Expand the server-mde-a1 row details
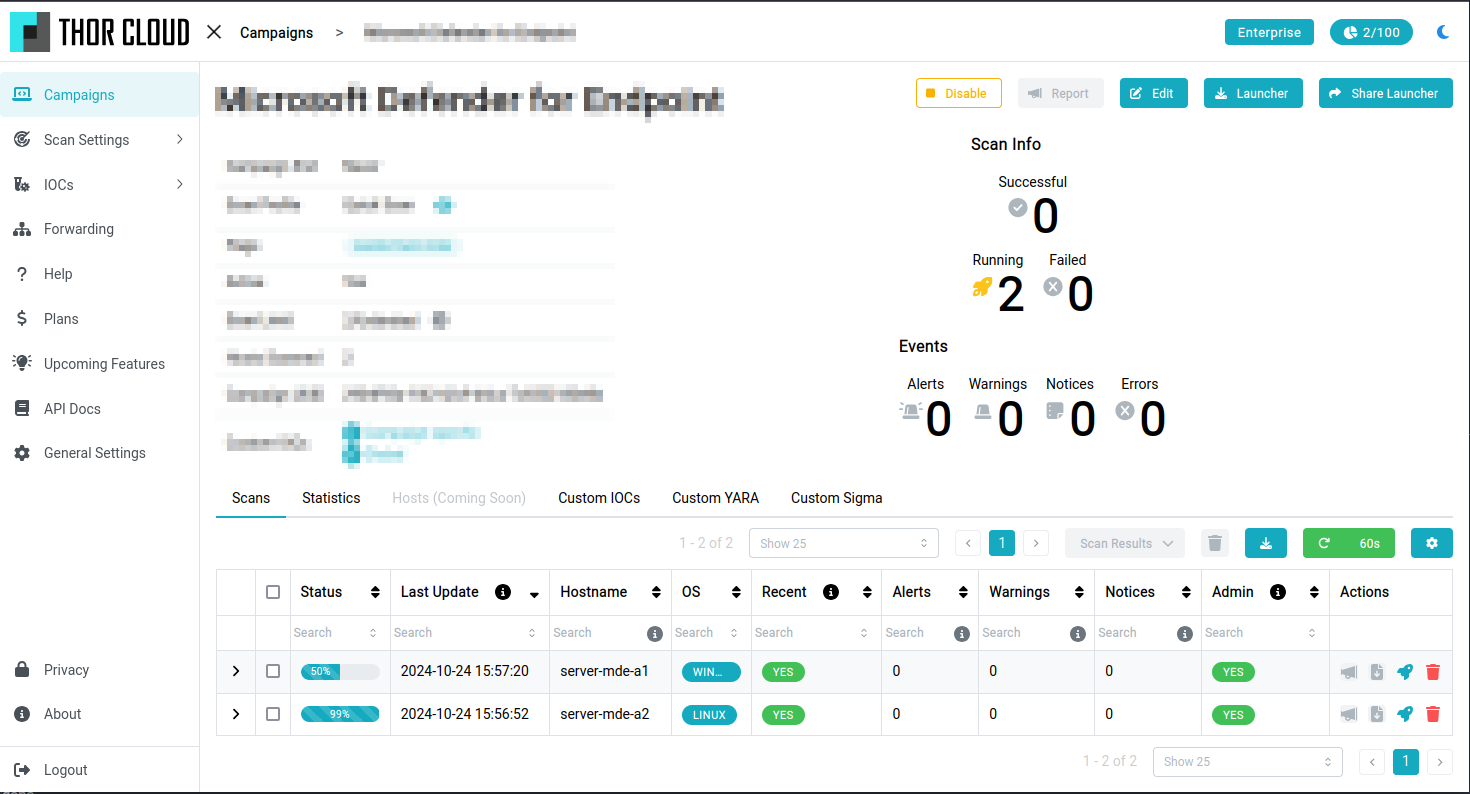This screenshot has width=1470, height=794. [236, 671]
